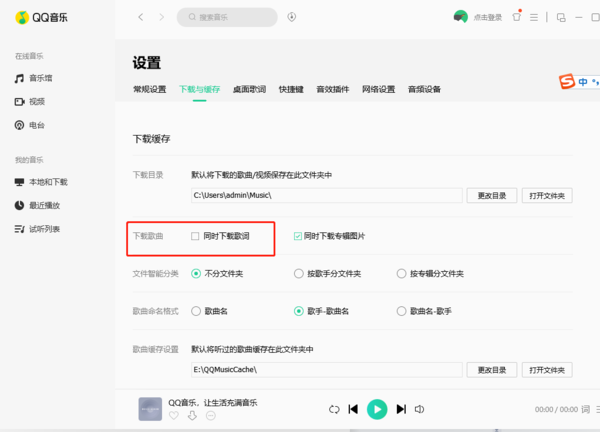Open 试听列表 playlist
Viewport: 600px width, 432px height.
[43, 229]
